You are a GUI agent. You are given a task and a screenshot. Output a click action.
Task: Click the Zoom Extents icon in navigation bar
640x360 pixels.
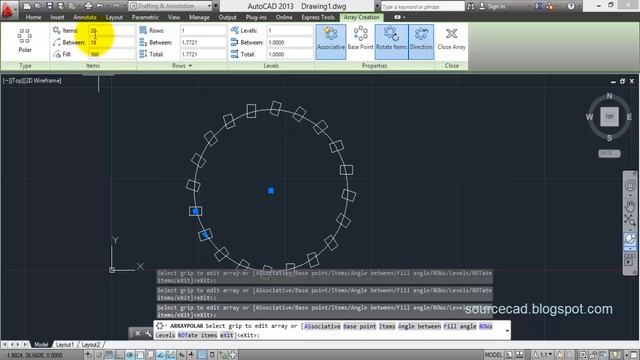click(x=630, y=220)
